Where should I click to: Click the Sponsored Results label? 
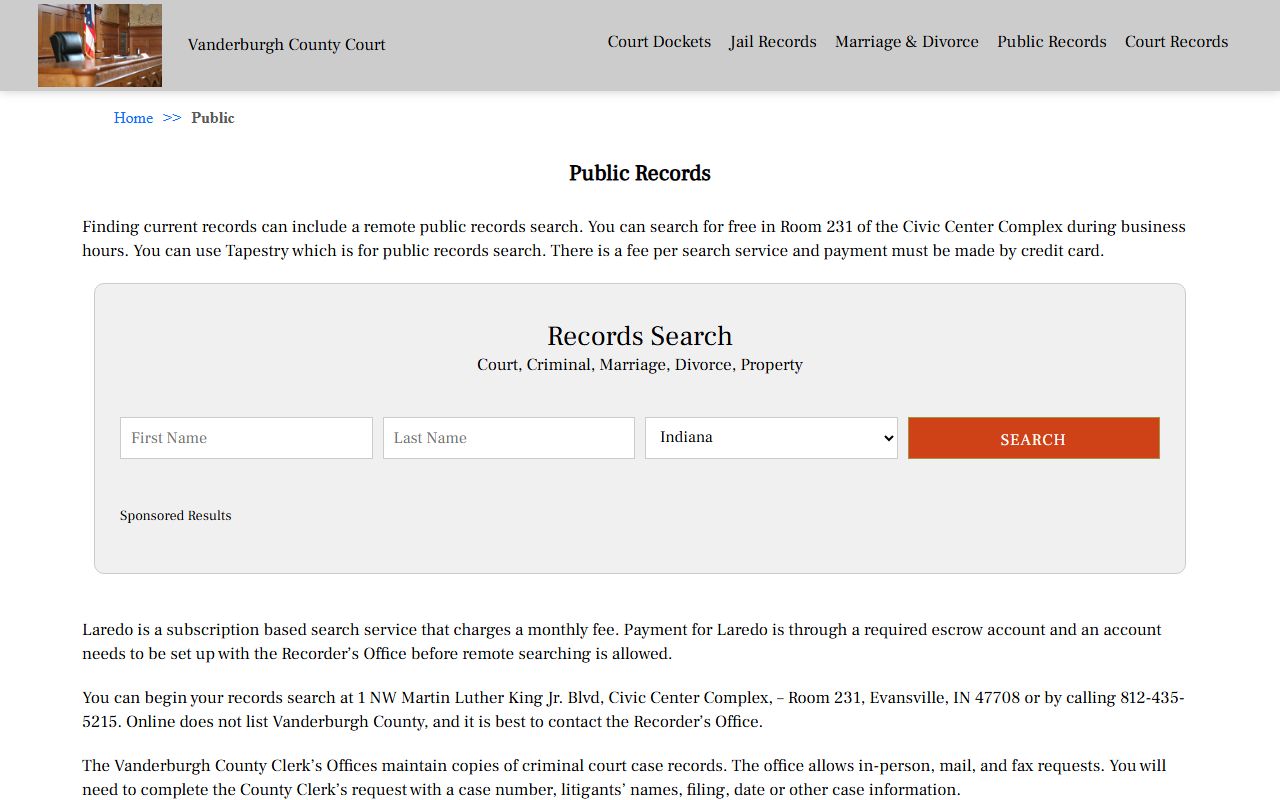tap(176, 516)
